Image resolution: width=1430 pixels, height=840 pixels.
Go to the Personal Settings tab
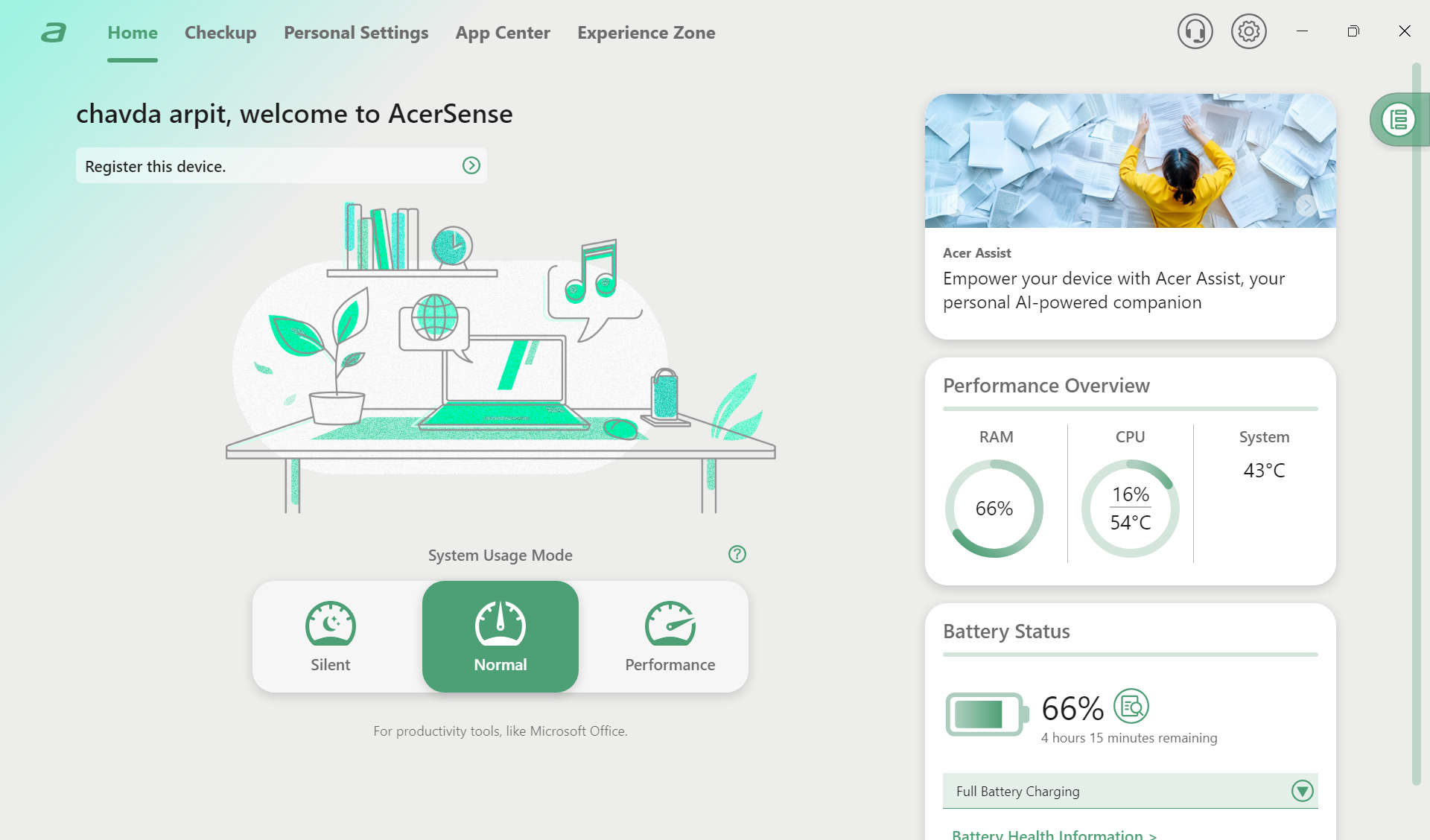356,33
